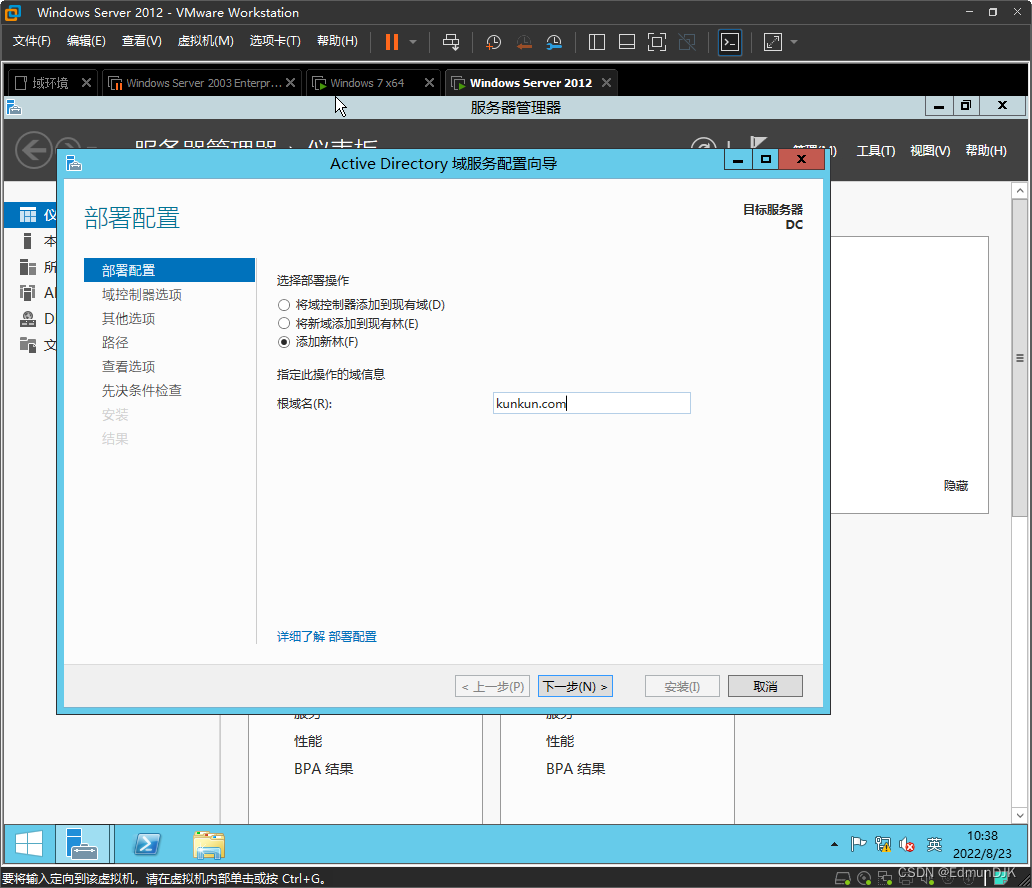The height and width of the screenshot is (888, 1032).
Task: Open 工具(T) menu in Server Manager
Action: coord(875,151)
